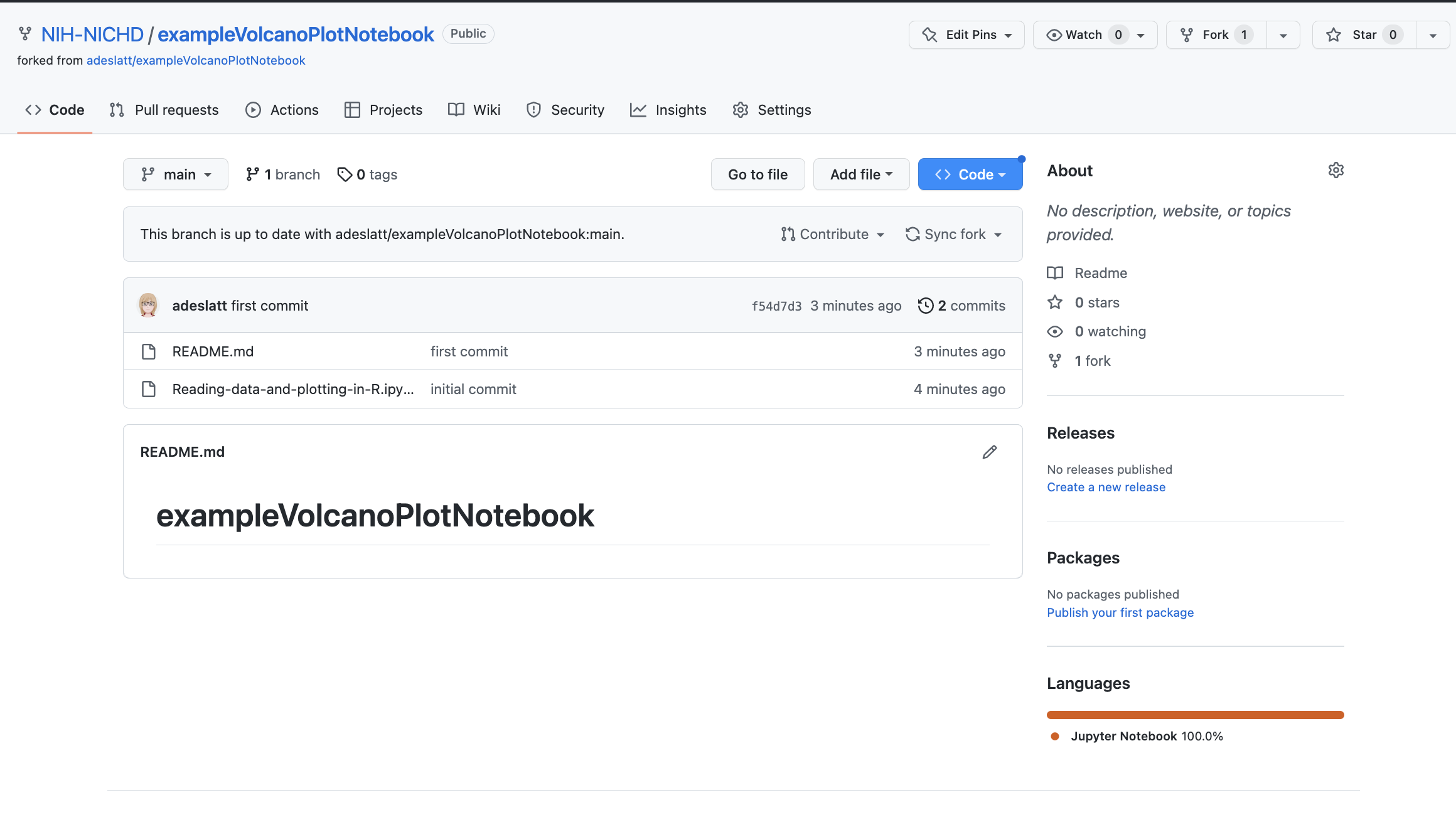
Task: Open the initial commit message link
Action: click(x=473, y=389)
